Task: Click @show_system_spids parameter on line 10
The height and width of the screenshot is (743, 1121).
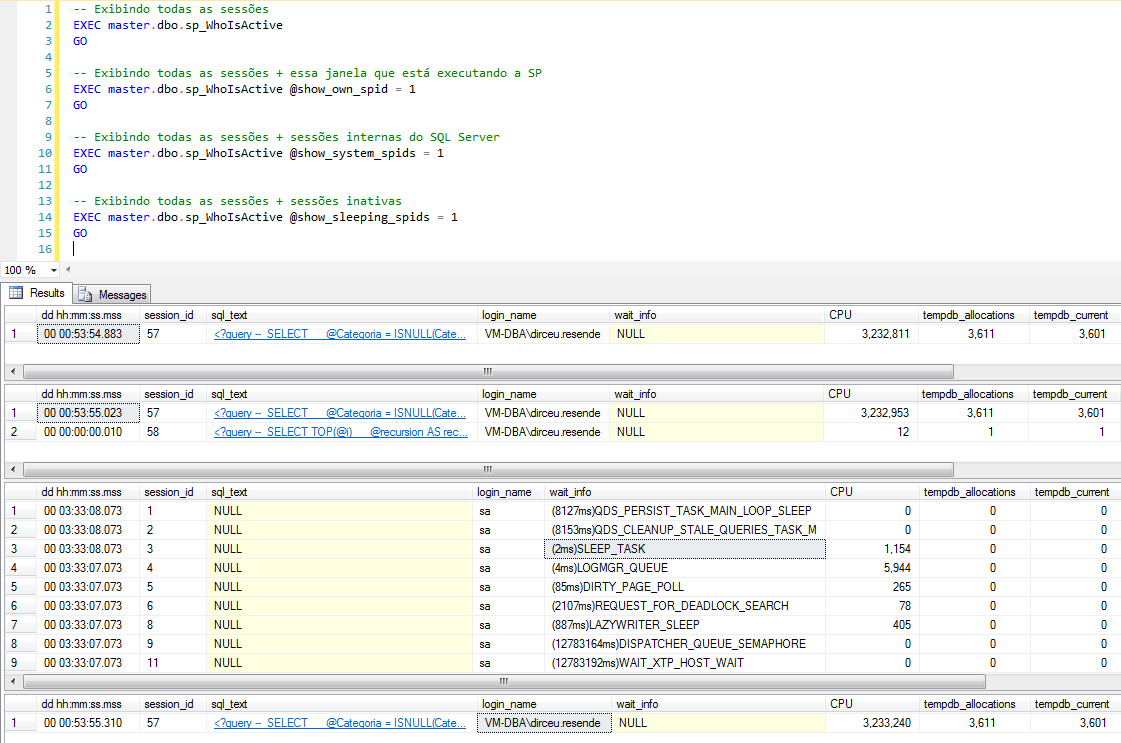Action: click(352, 153)
